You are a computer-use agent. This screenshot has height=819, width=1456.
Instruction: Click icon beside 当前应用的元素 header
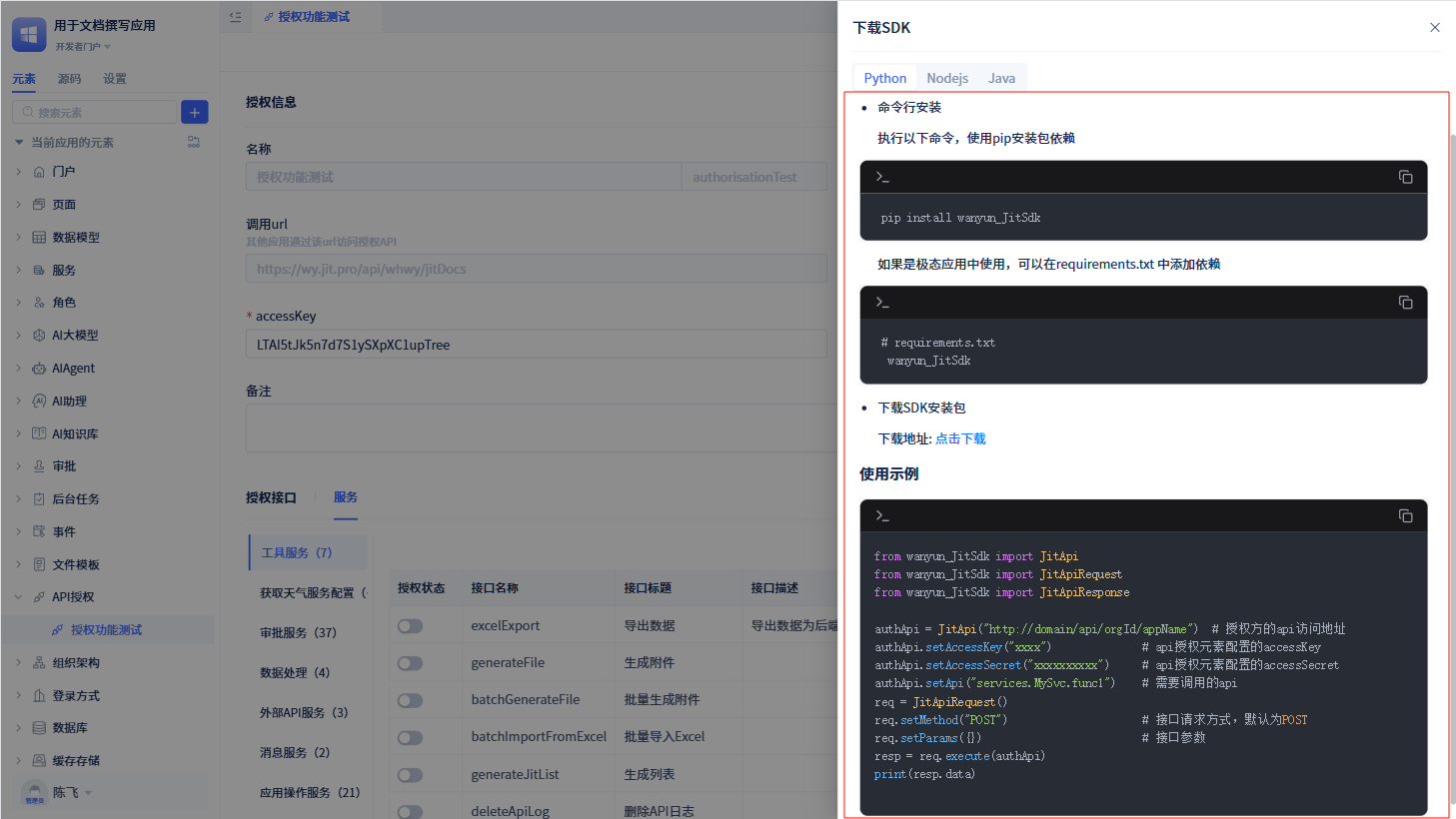pyautogui.click(x=194, y=142)
